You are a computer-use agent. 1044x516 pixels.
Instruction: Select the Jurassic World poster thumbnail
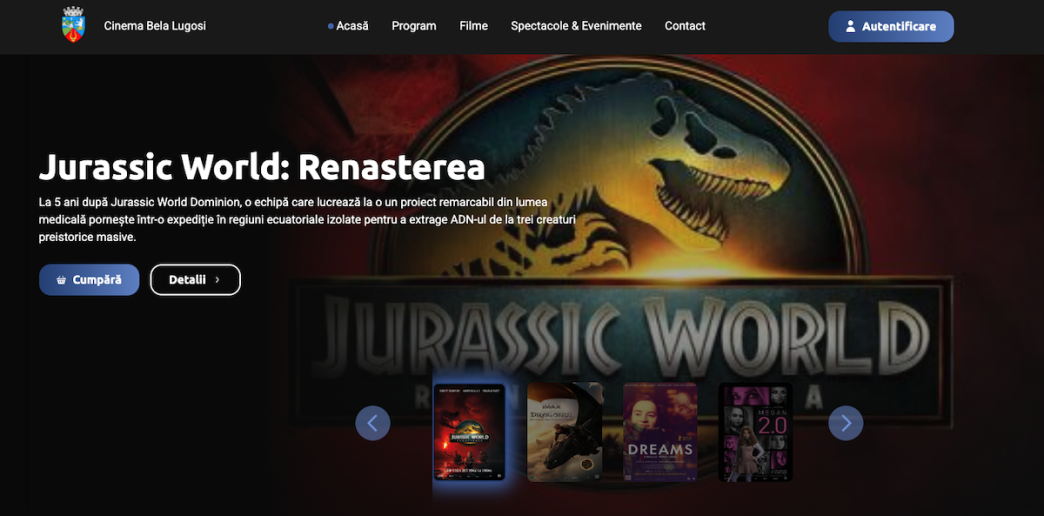[469, 432]
